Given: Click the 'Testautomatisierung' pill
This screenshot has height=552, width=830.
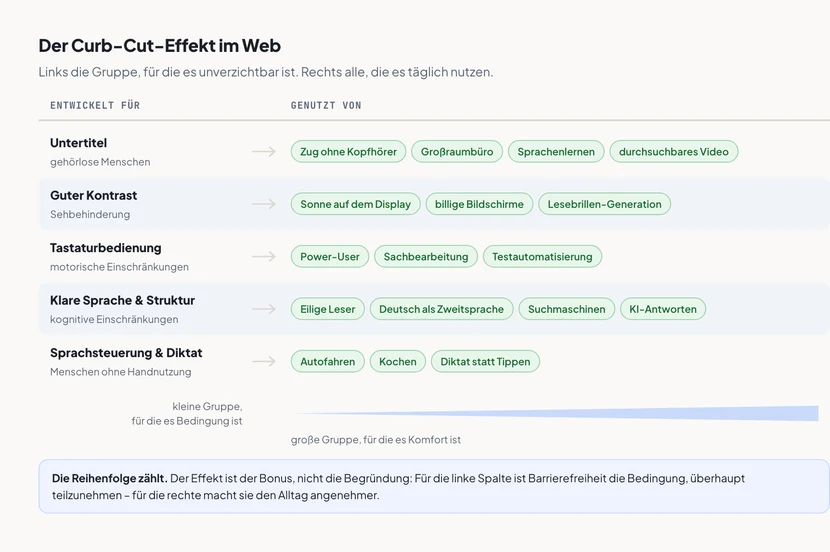Looking at the screenshot, I should coord(542,256).
